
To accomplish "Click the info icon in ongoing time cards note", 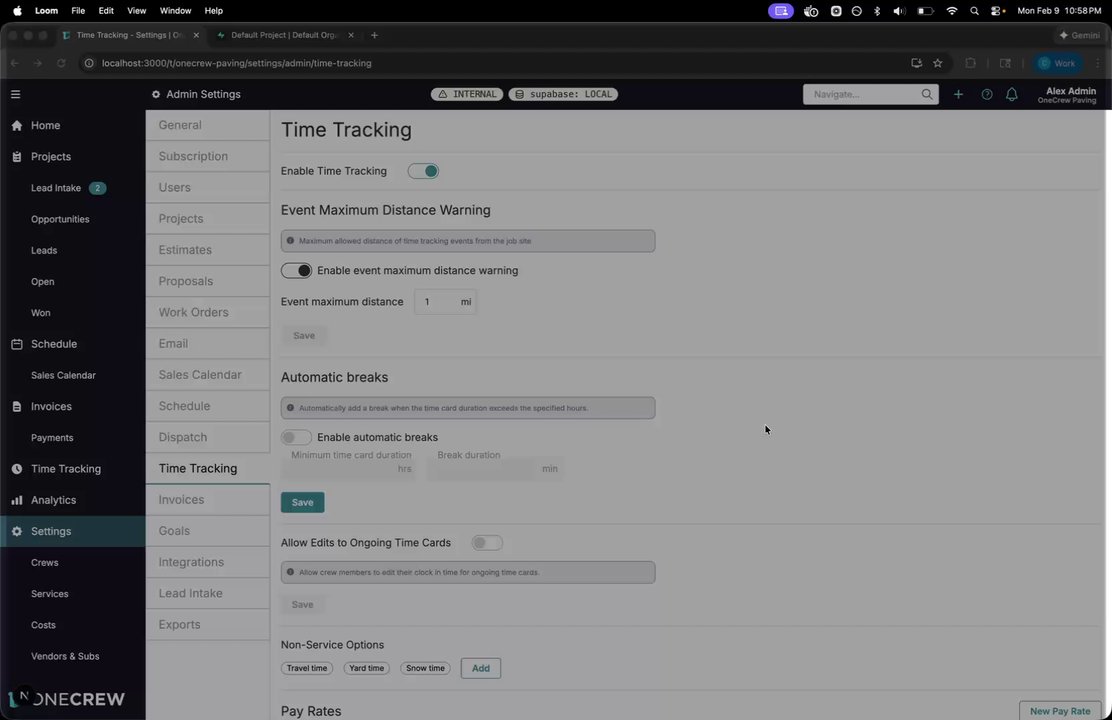I will [290, 572].
